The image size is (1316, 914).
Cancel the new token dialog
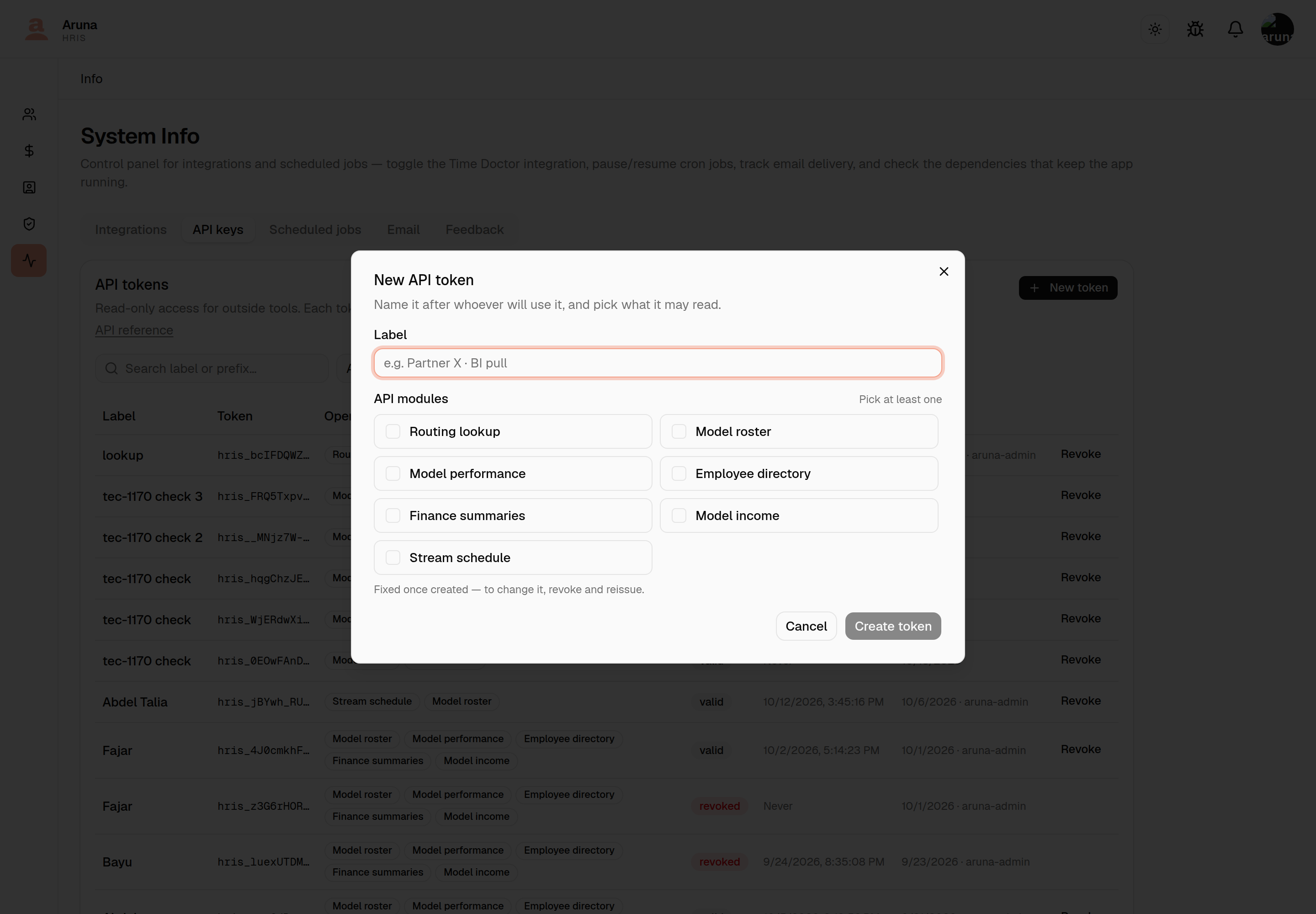(x=806, y=626)
